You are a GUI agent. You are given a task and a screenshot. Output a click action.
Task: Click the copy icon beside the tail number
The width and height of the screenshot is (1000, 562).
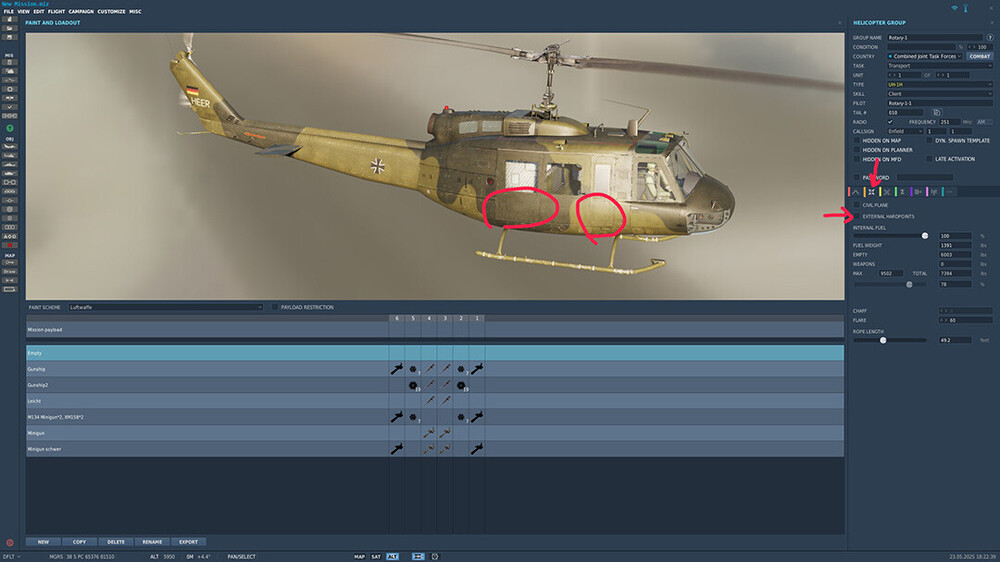point(937,112)
